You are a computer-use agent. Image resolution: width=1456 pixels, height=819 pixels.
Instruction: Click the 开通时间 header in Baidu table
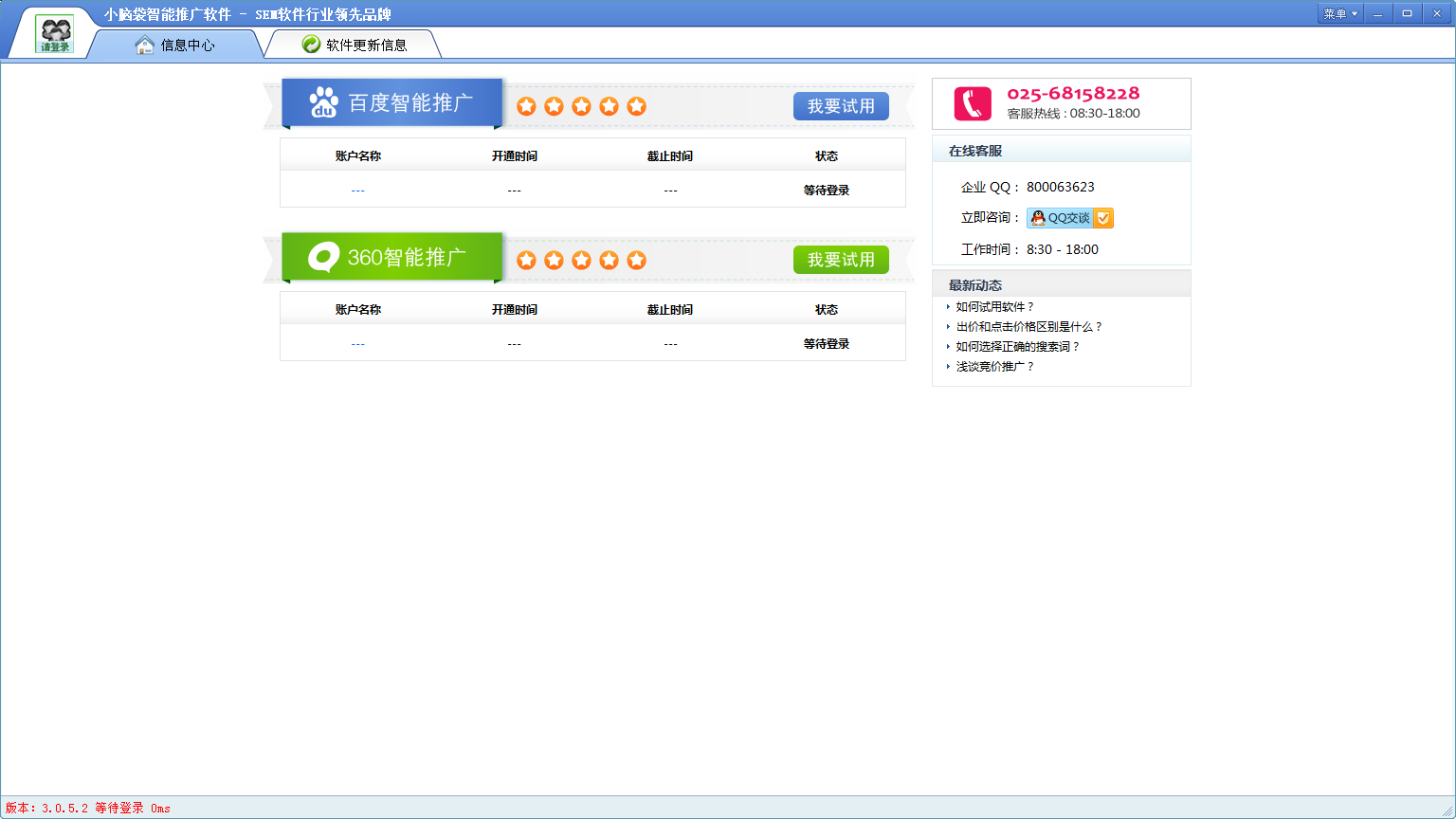point(515,156)
